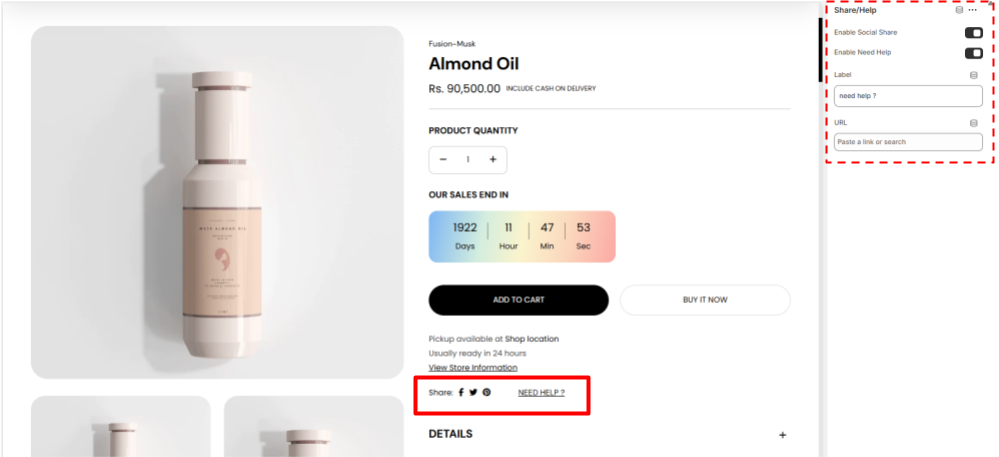999x457 pixels.
Task: Click dynamic source icon for Label field
Action: click(x=974, y=74)
